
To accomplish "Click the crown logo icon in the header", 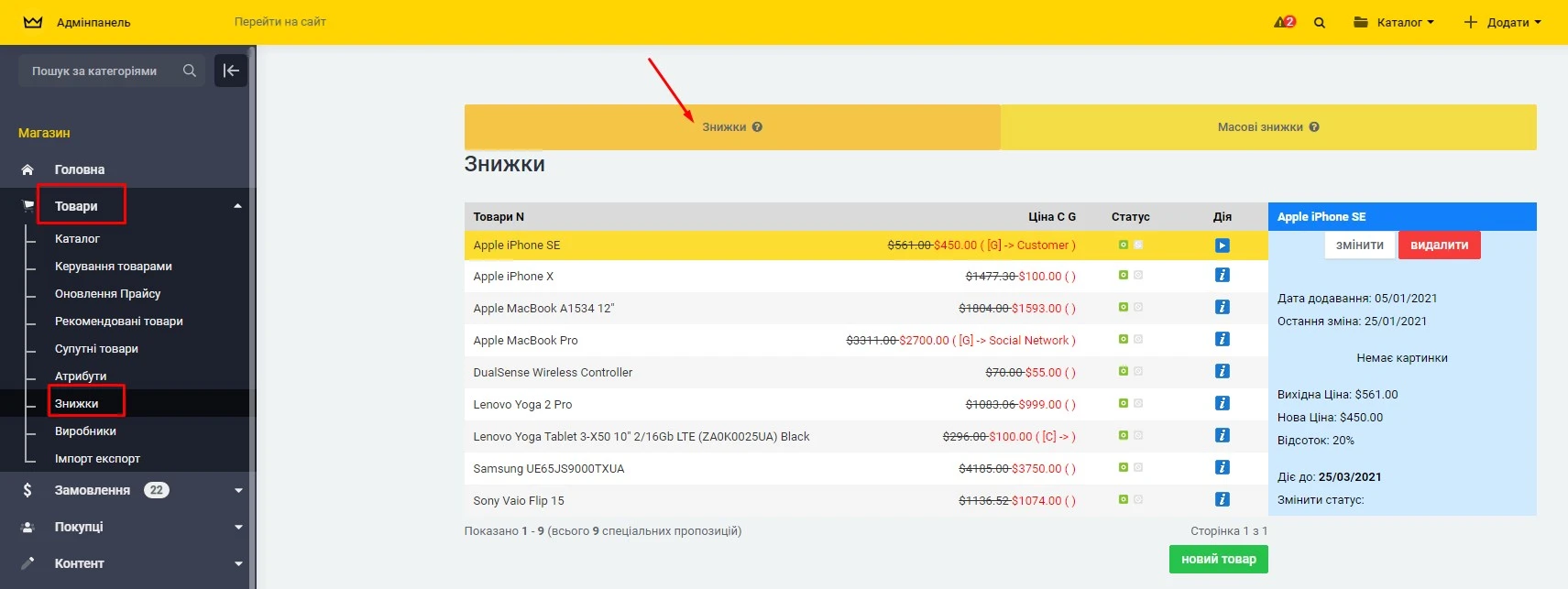I will click(33, 22).
